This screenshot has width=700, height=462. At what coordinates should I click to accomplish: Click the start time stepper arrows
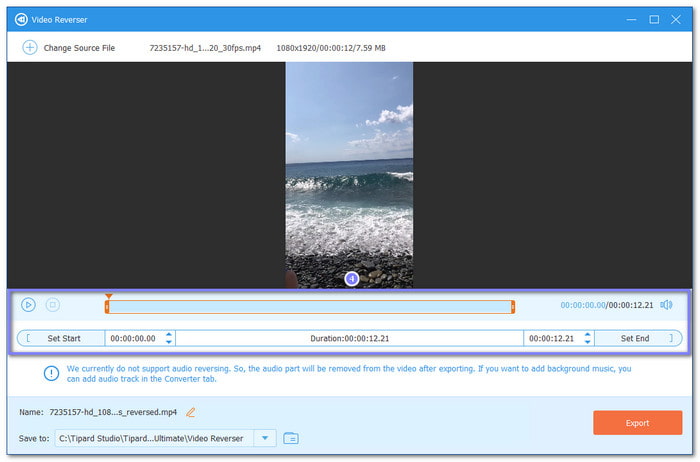pos(168,339)
